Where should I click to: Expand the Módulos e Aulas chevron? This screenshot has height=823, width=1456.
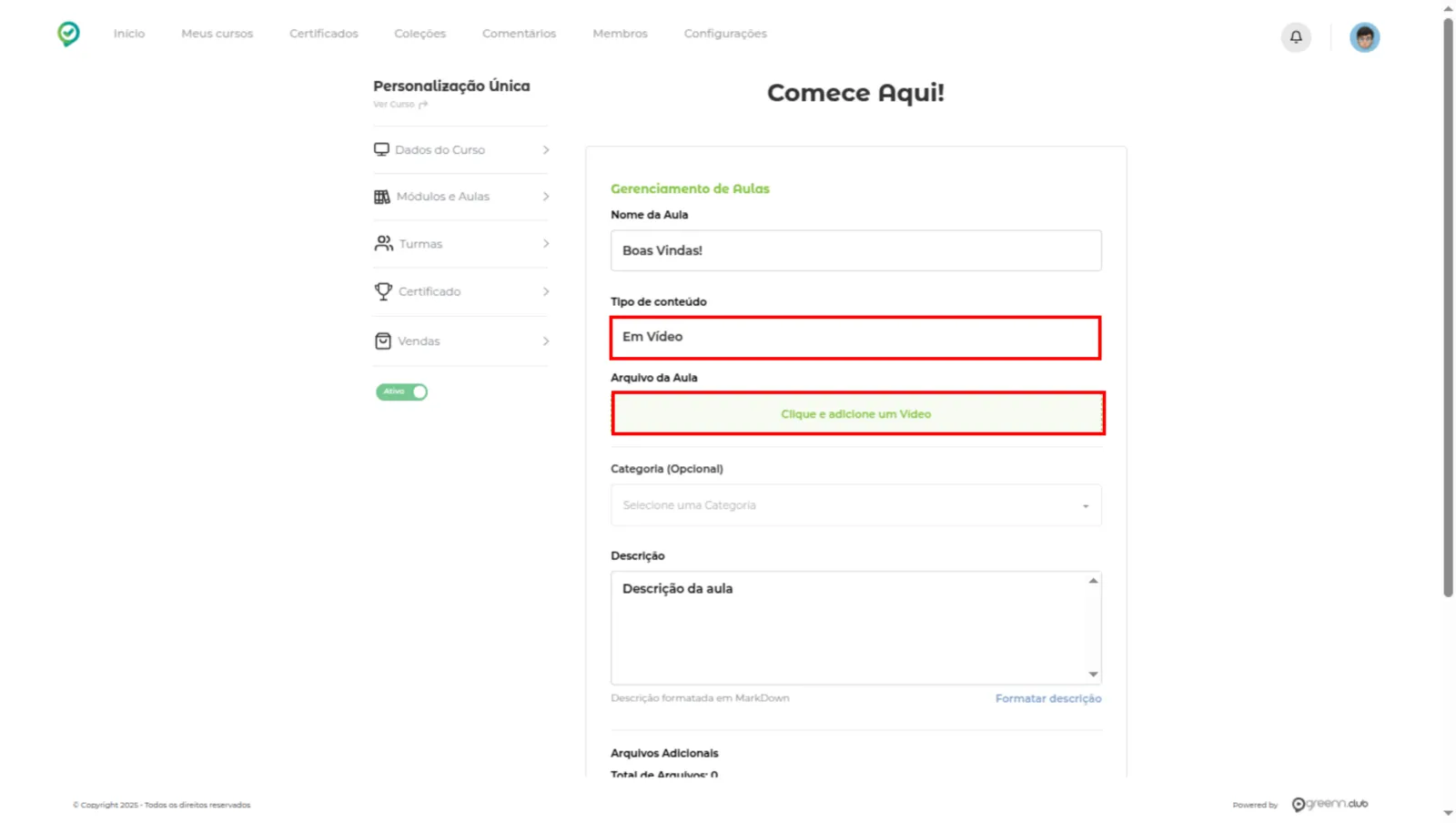tap(546, 197)
